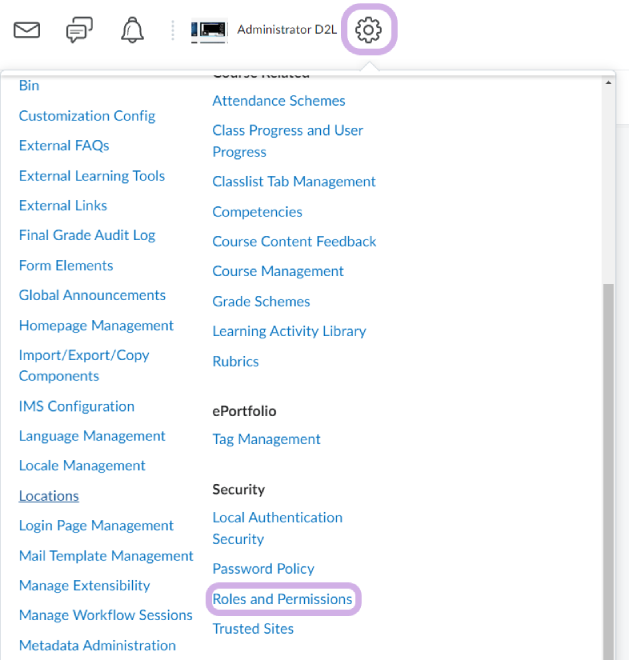Screen dimensions: 629x660
Task: Open Locations link
Action: tap(49, 496)
